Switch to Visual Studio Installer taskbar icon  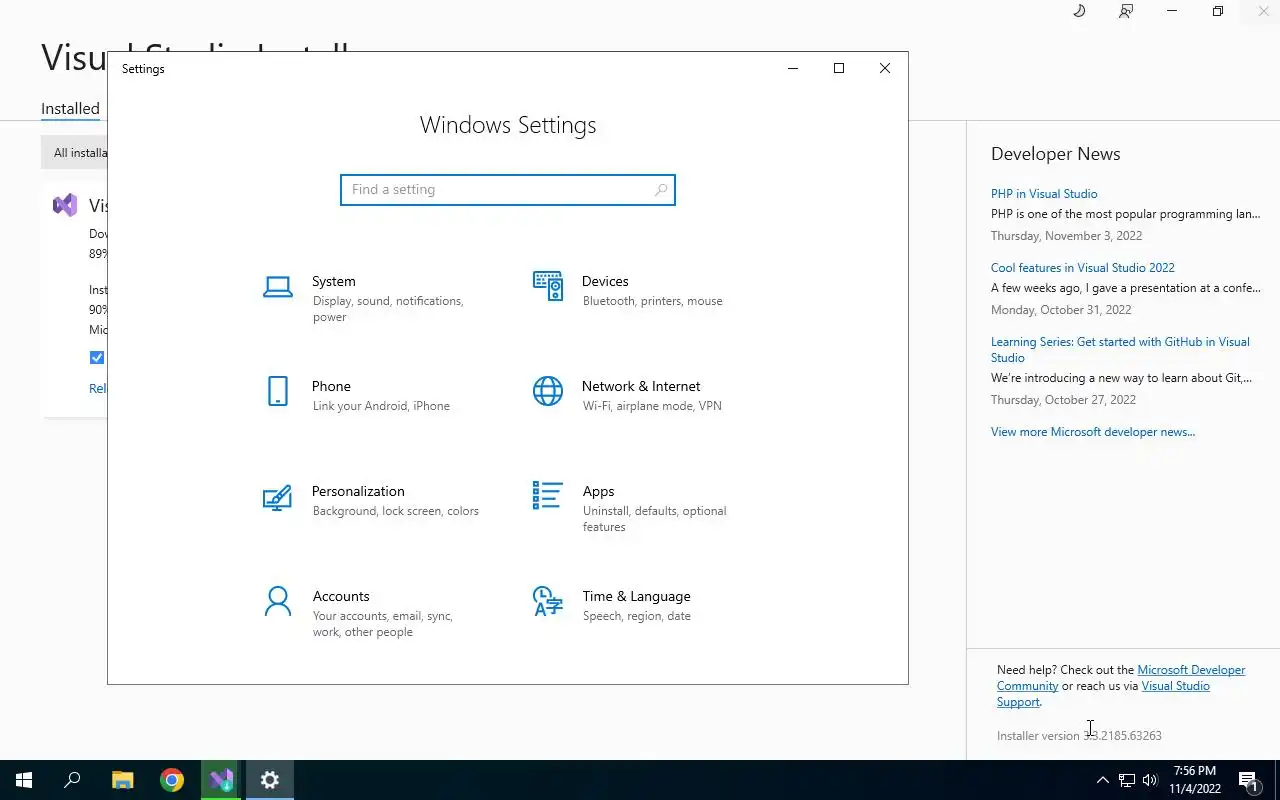tap(221, 780)
